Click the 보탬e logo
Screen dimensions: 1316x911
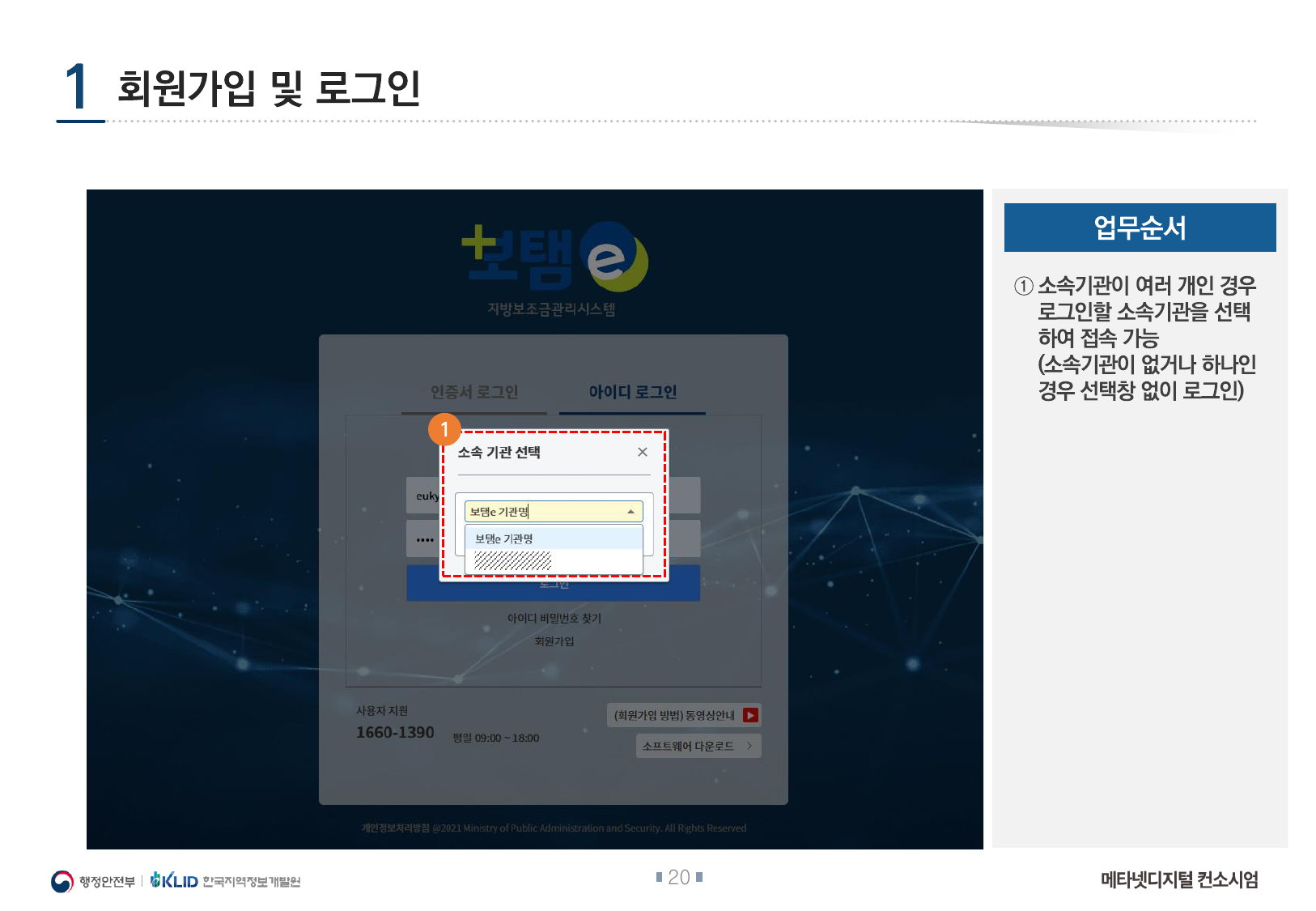(x=554, y=258)
